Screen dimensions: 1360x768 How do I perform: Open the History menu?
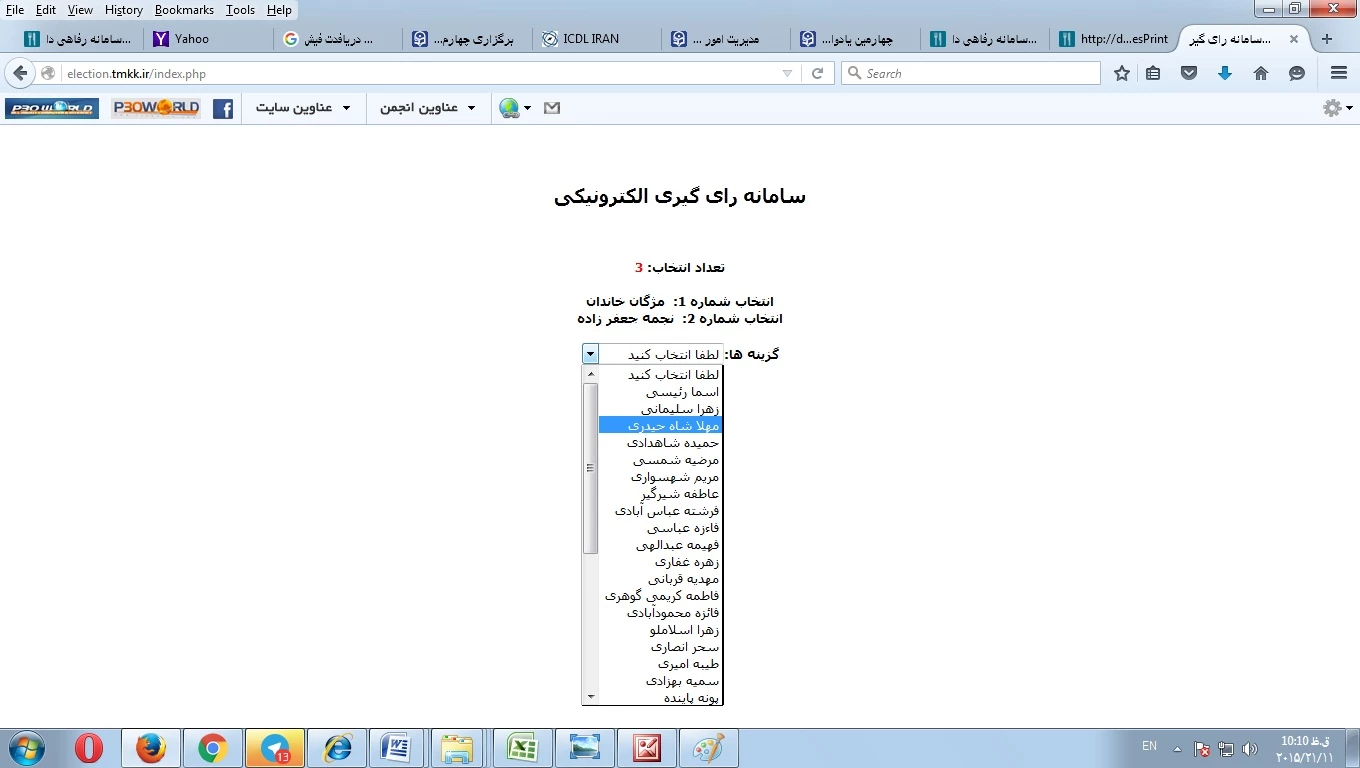coord(123,10)
